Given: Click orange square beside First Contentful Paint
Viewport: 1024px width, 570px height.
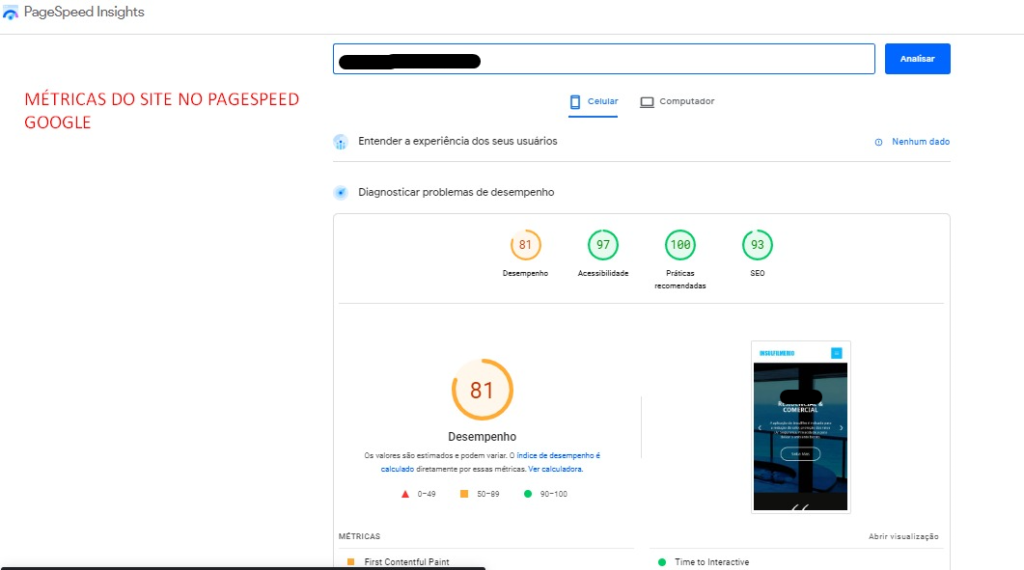Looking at the screenshot, I should coord(351,562).
